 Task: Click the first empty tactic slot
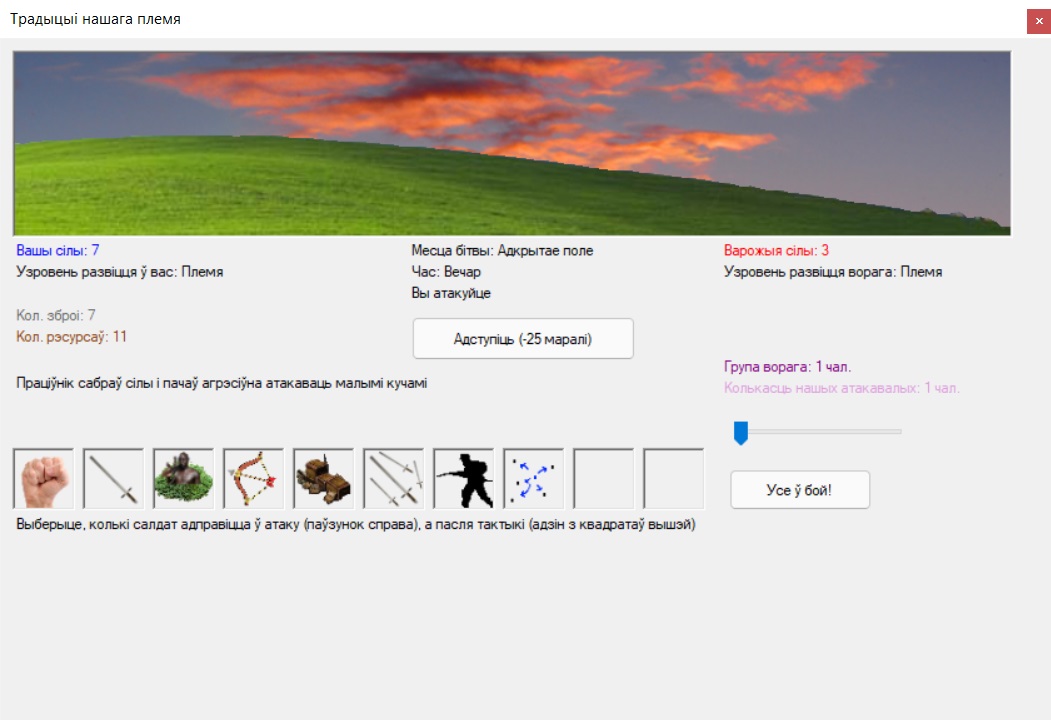[x=604, y=479]
